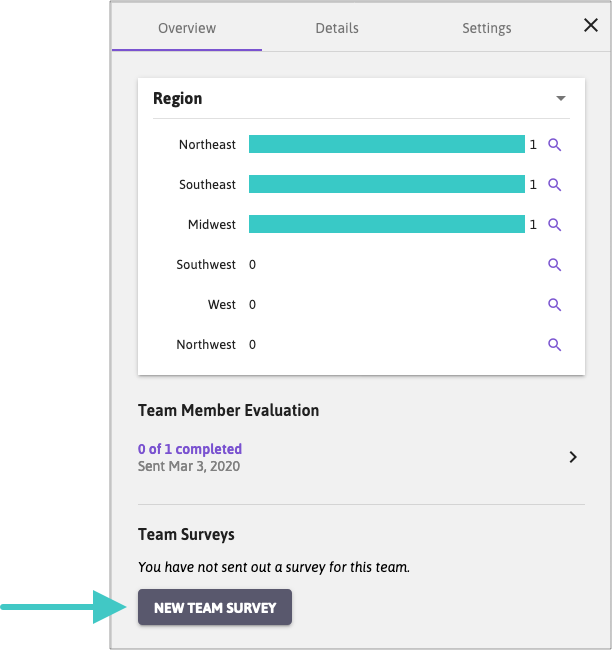612x650 pixels.
Task: Click the Midwest row search icon
Action: pyautogui.click(x=555, y=225)
